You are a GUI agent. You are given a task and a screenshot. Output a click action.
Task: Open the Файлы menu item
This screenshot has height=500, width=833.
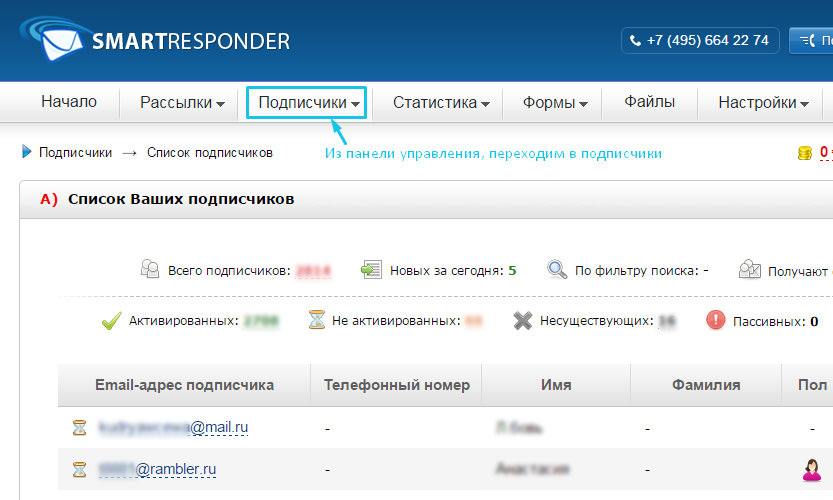pos(649,101)
